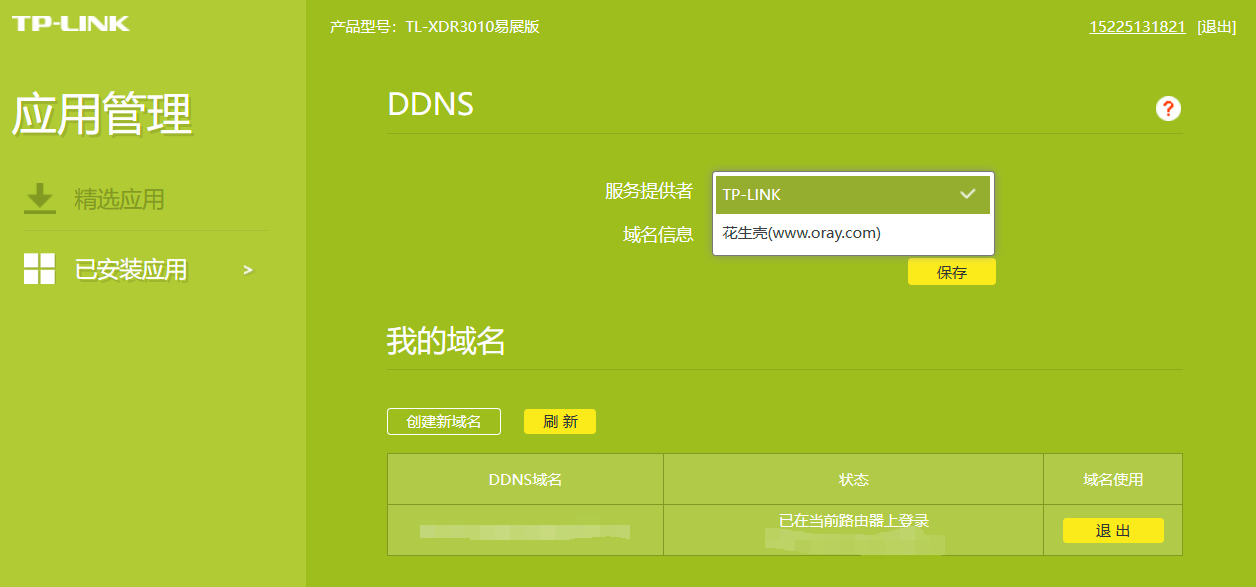
Task: Click the TP-LINK logo
Action: (71, 23)
